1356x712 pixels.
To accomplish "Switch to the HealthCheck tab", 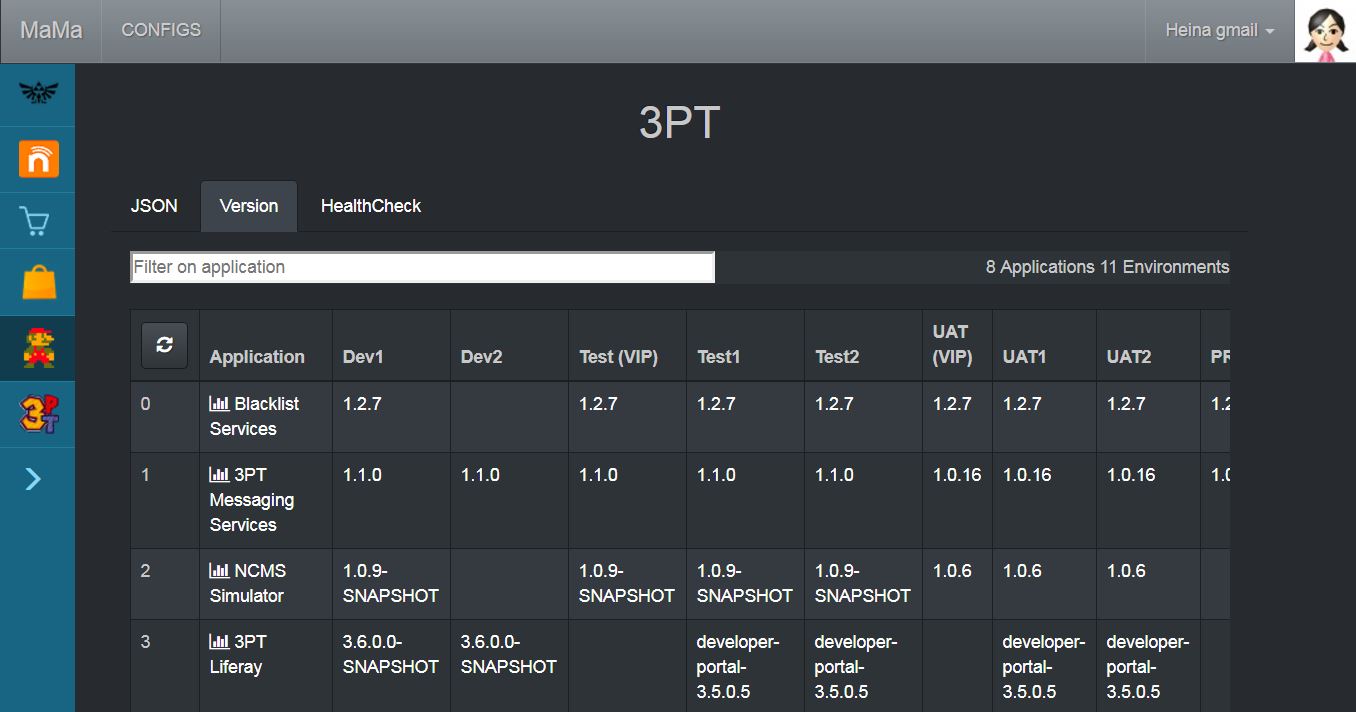I will point(370,205).
